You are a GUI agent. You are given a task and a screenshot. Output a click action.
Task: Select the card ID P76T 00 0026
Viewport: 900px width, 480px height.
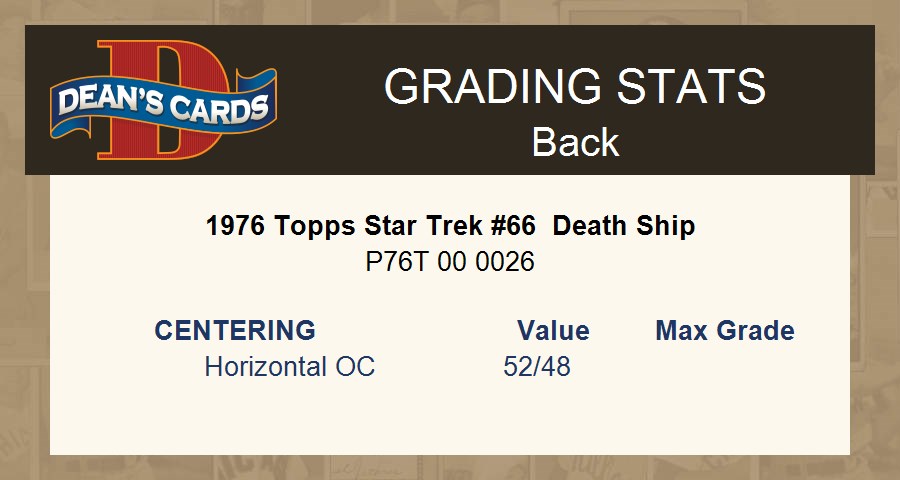click(450, 262)
